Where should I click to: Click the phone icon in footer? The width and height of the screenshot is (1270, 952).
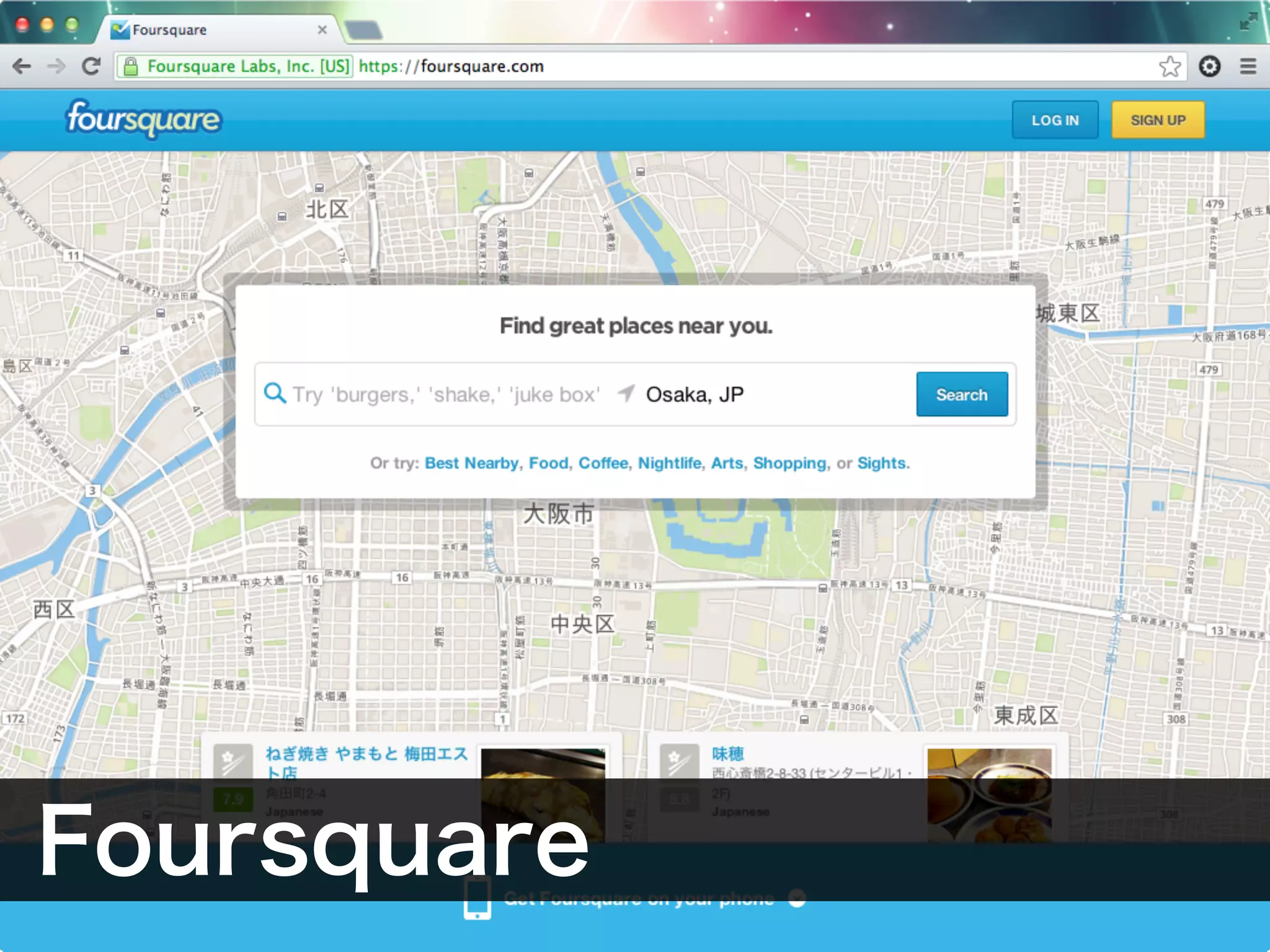[477, 898]
